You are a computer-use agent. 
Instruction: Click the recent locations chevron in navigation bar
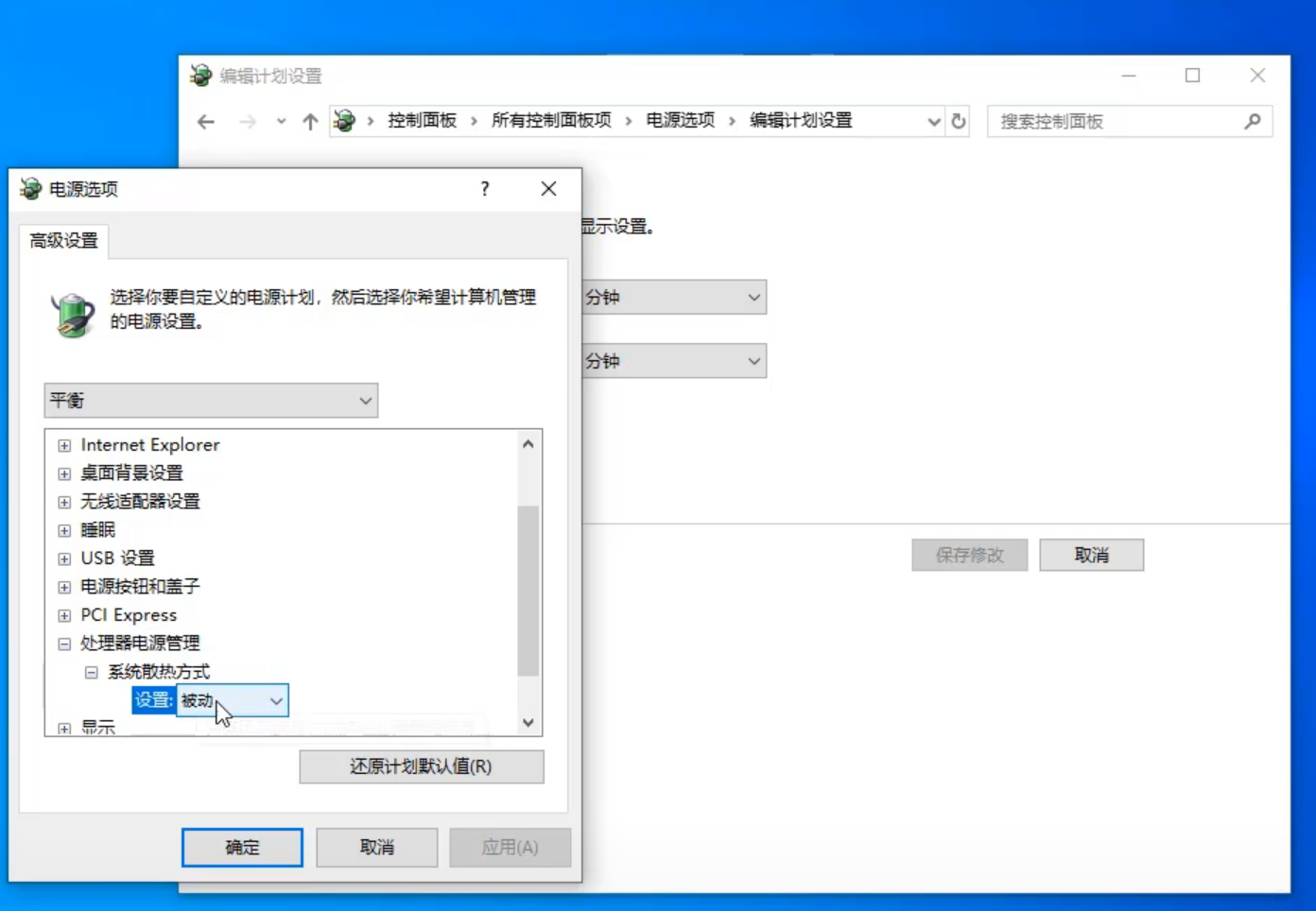tap(281, 122)
